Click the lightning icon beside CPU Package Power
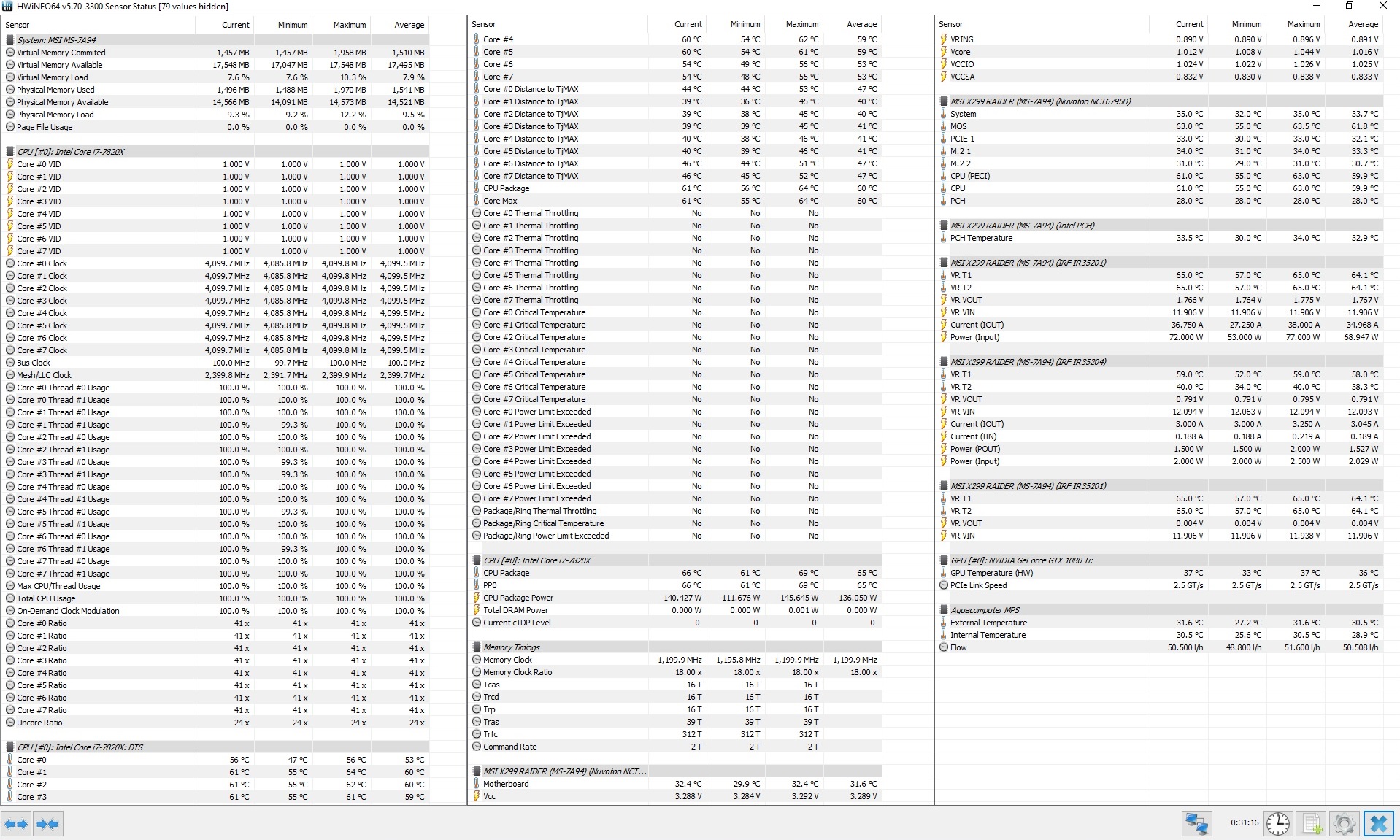Viewport: 1400px width, 840px height. tap(477, 598)
